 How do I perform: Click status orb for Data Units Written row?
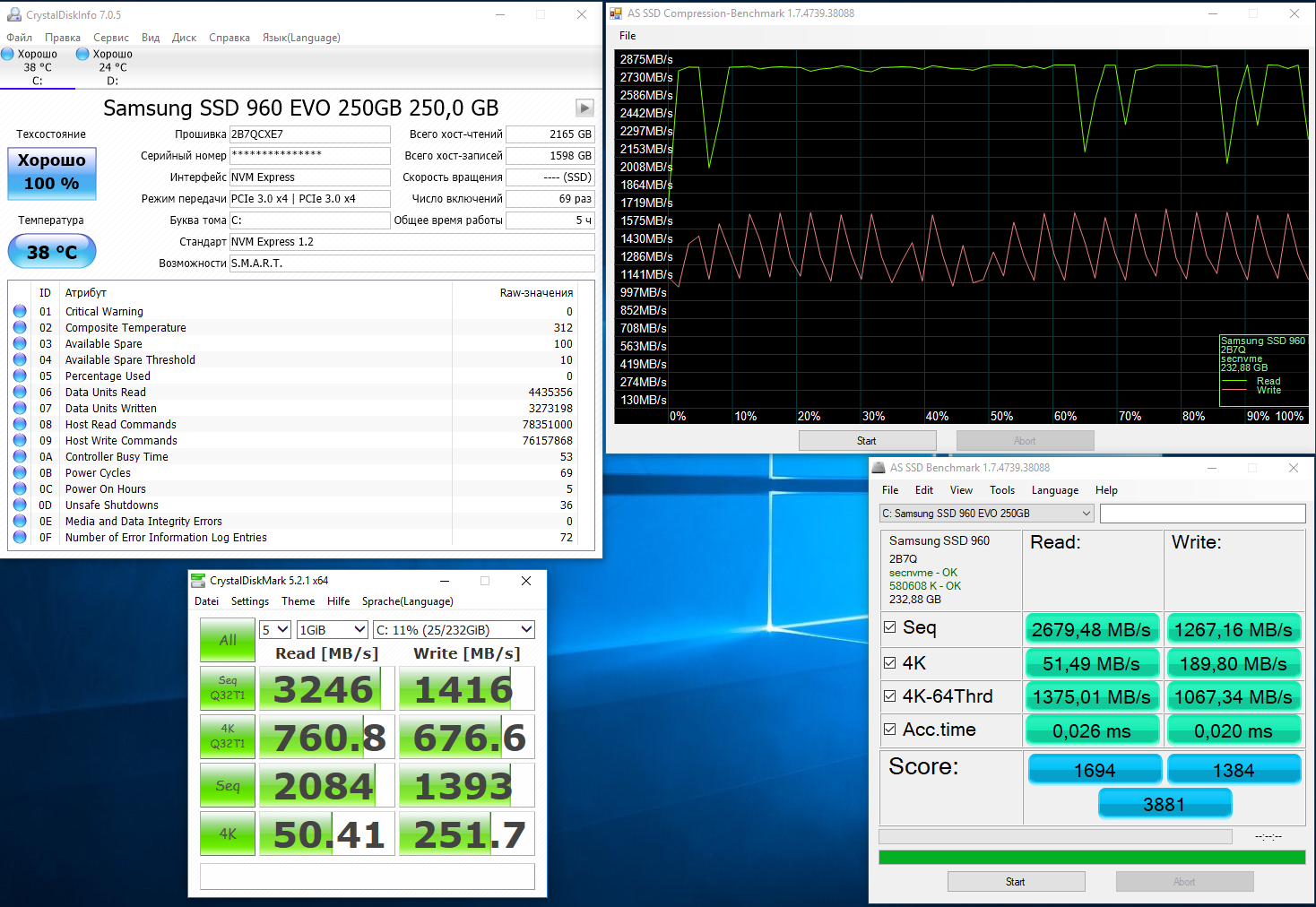[x=20, y=408]
